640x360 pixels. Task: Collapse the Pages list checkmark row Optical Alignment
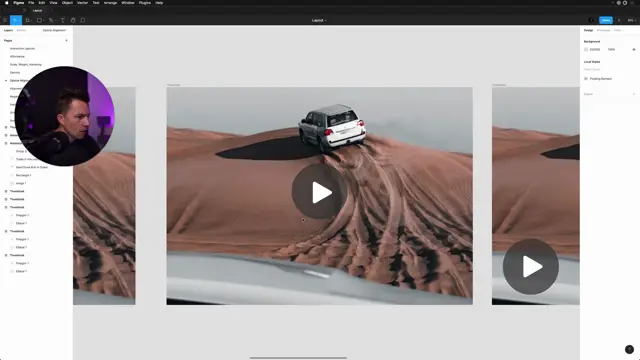tap(6, 80)
